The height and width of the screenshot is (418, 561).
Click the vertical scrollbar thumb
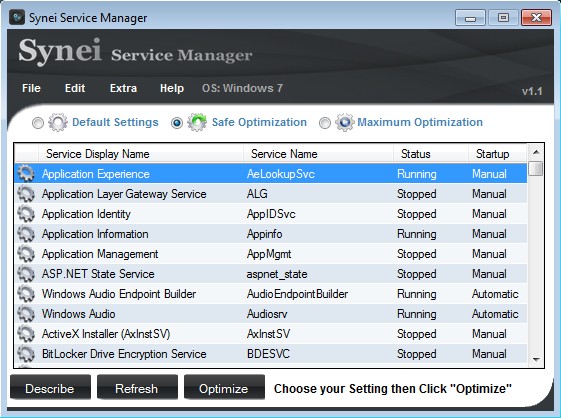pyautogui.click(x=536, y=168)
